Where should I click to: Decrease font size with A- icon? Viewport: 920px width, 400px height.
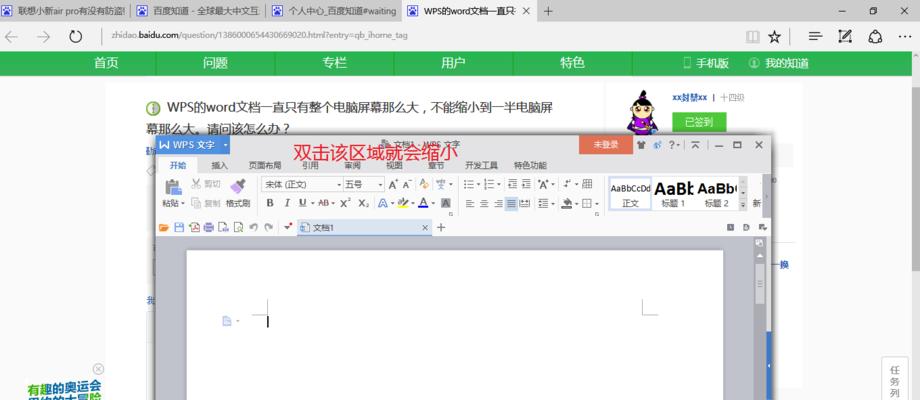click(x=407, y=184)
